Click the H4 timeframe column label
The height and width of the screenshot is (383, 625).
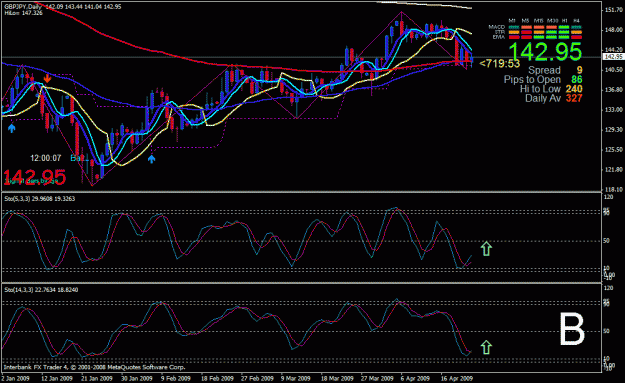coord(576,21)
